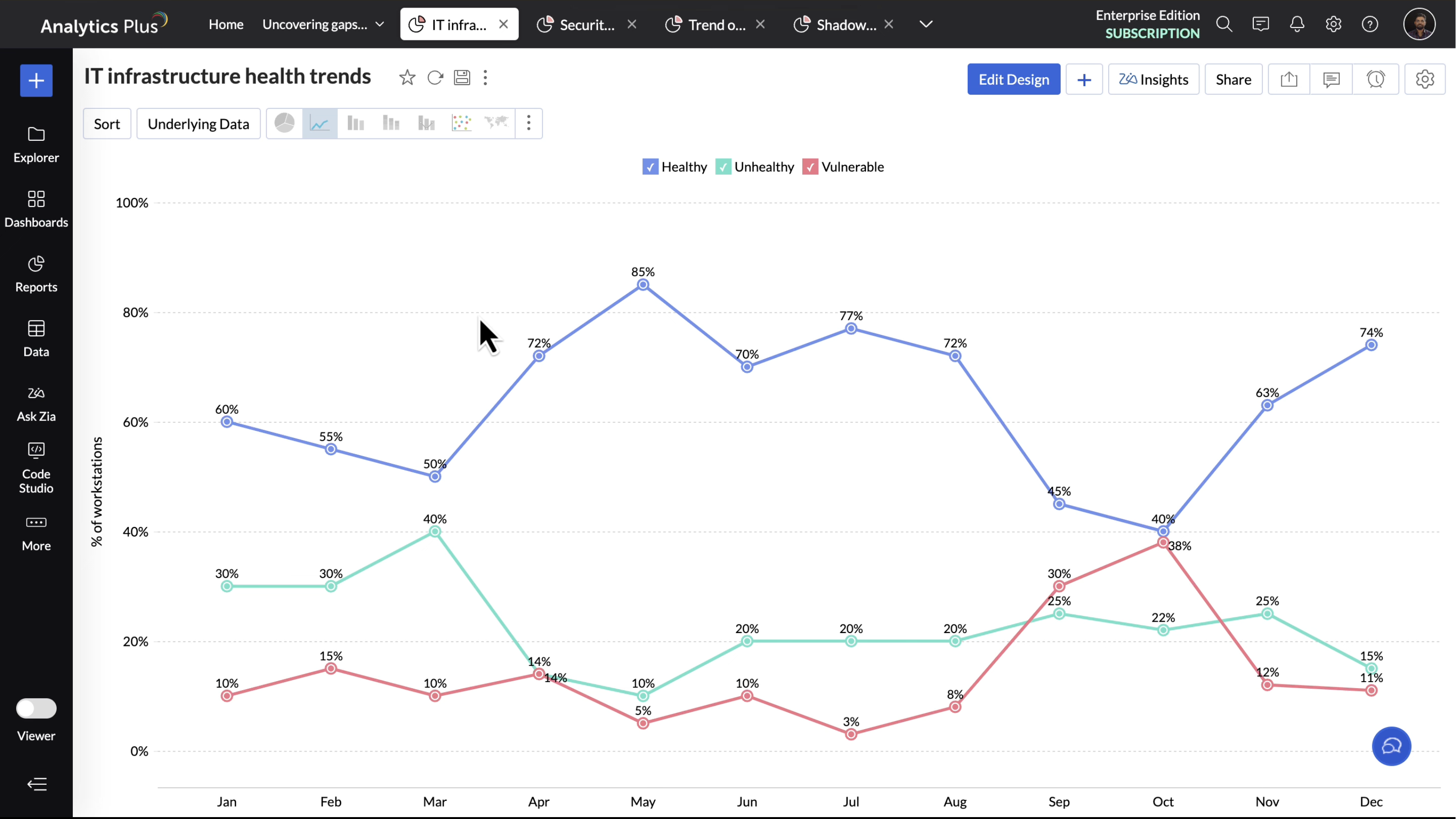Open the Code Studio sidebar item
Viewport: 1456px width, 819px height.
pyautogui.click(x=36, y=468)
